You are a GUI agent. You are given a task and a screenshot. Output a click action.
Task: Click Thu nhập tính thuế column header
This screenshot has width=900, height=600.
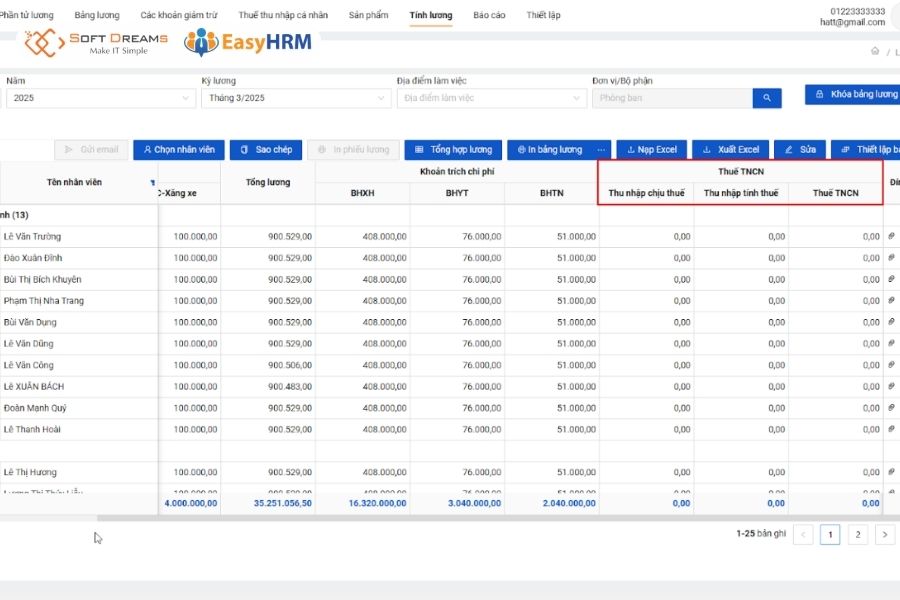(x=741, y=193)
